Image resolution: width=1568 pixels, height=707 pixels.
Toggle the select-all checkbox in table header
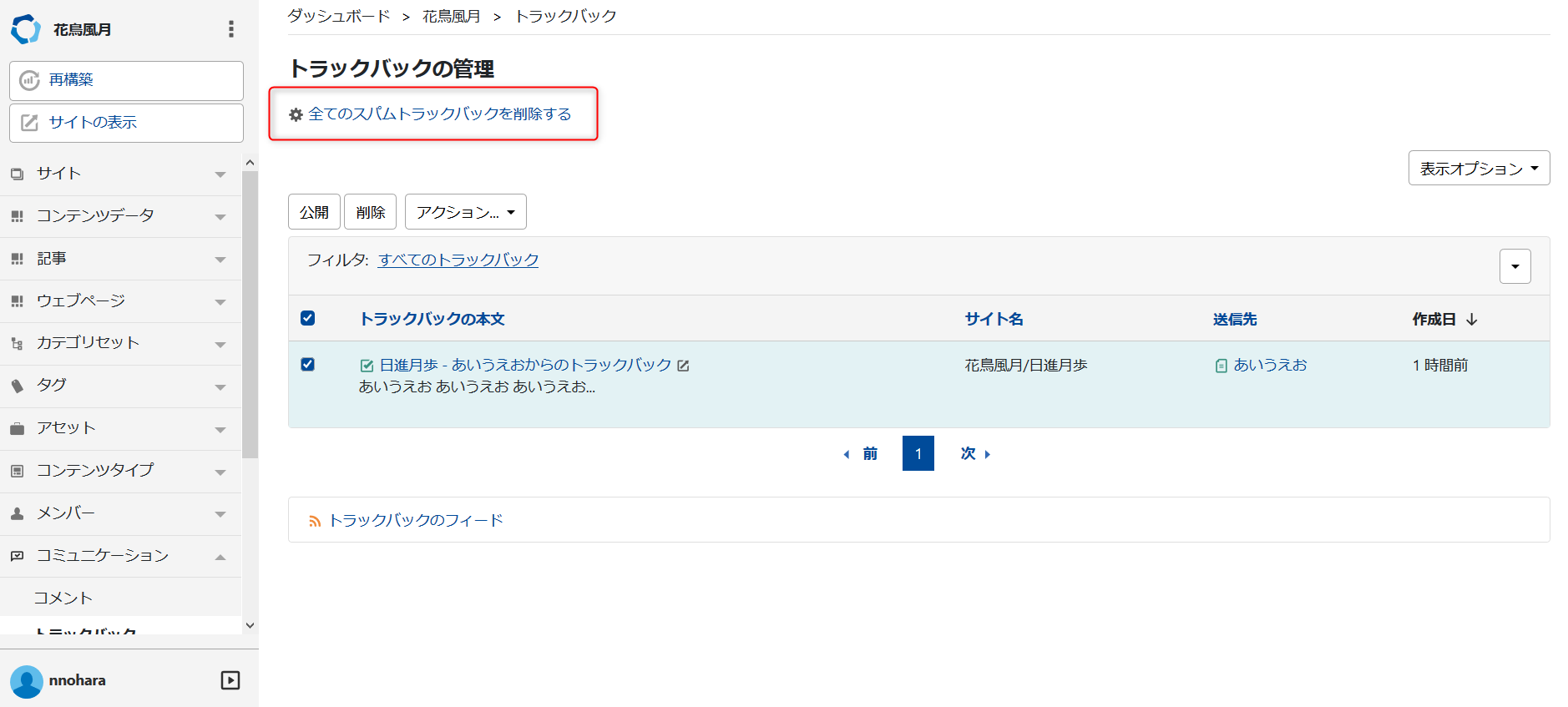point(307,318)
